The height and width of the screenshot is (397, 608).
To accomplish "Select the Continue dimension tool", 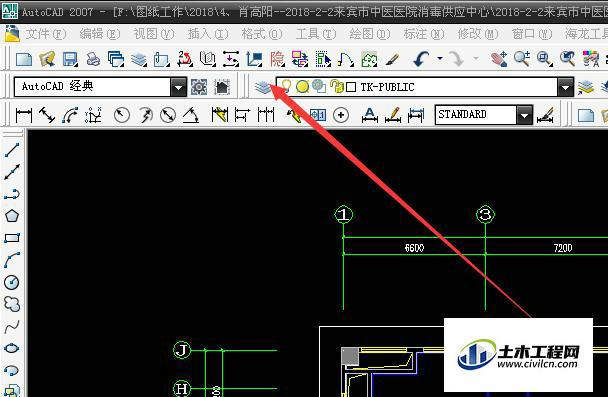I will point(266,115).
